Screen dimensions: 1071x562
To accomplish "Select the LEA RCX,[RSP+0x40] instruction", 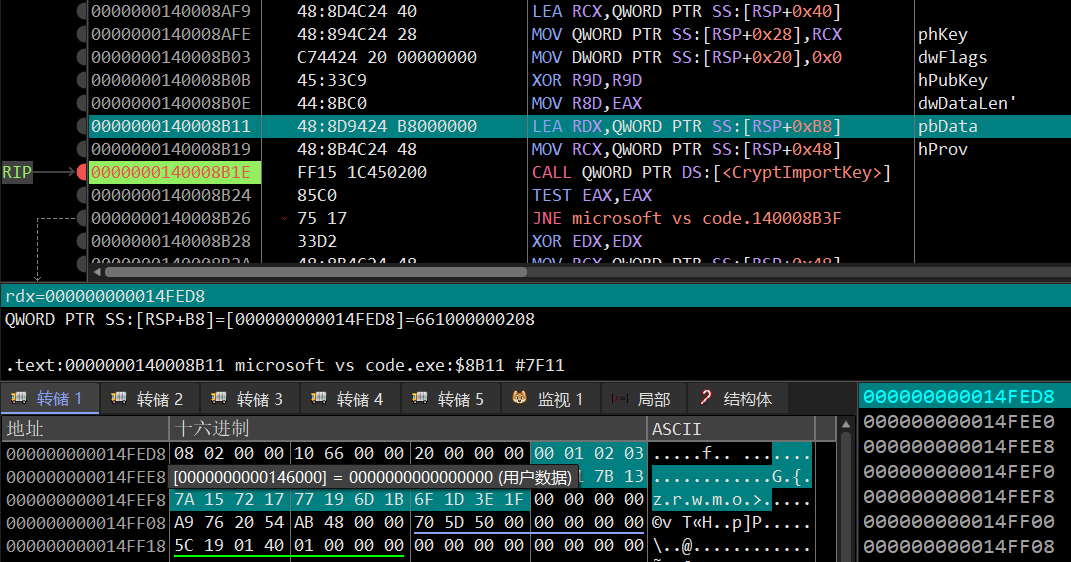I will (686, 12).
